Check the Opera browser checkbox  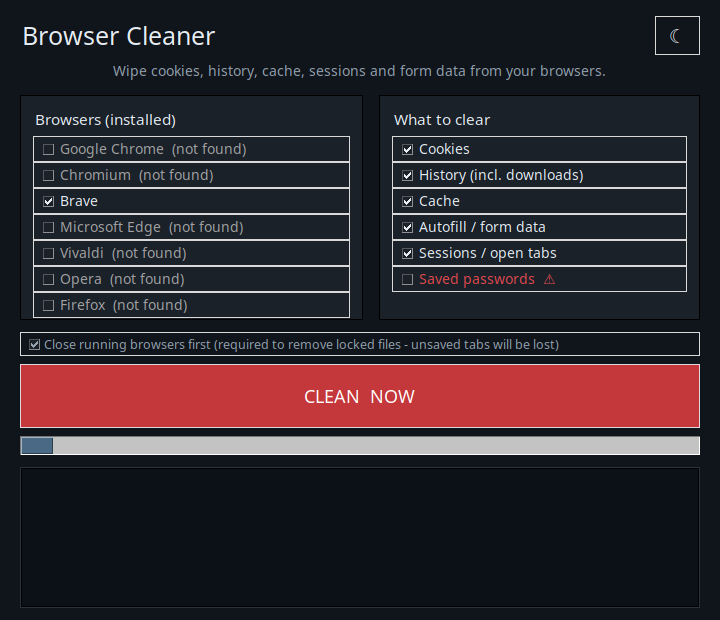tap(48, 279)
